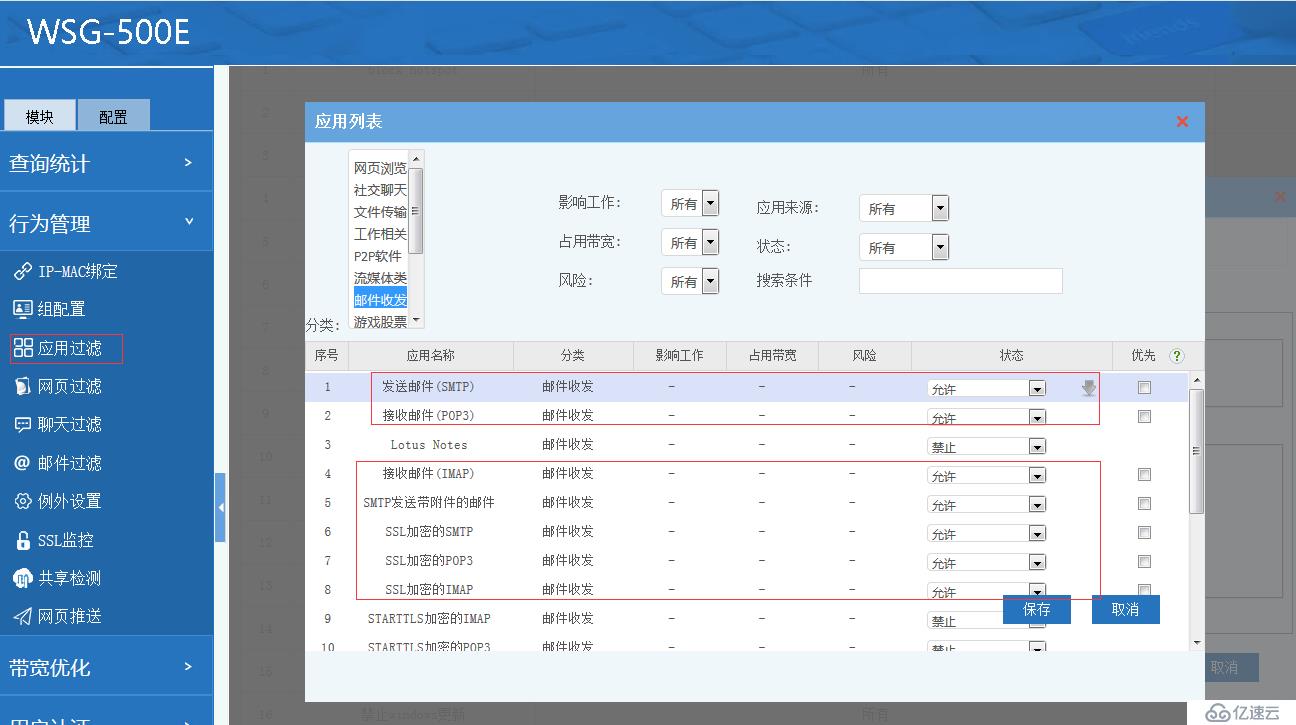The height and width of the screenshot is (725, 1296).
Task: Click the SSL加密的IMAP row name
Action: (x=428, y=590)
